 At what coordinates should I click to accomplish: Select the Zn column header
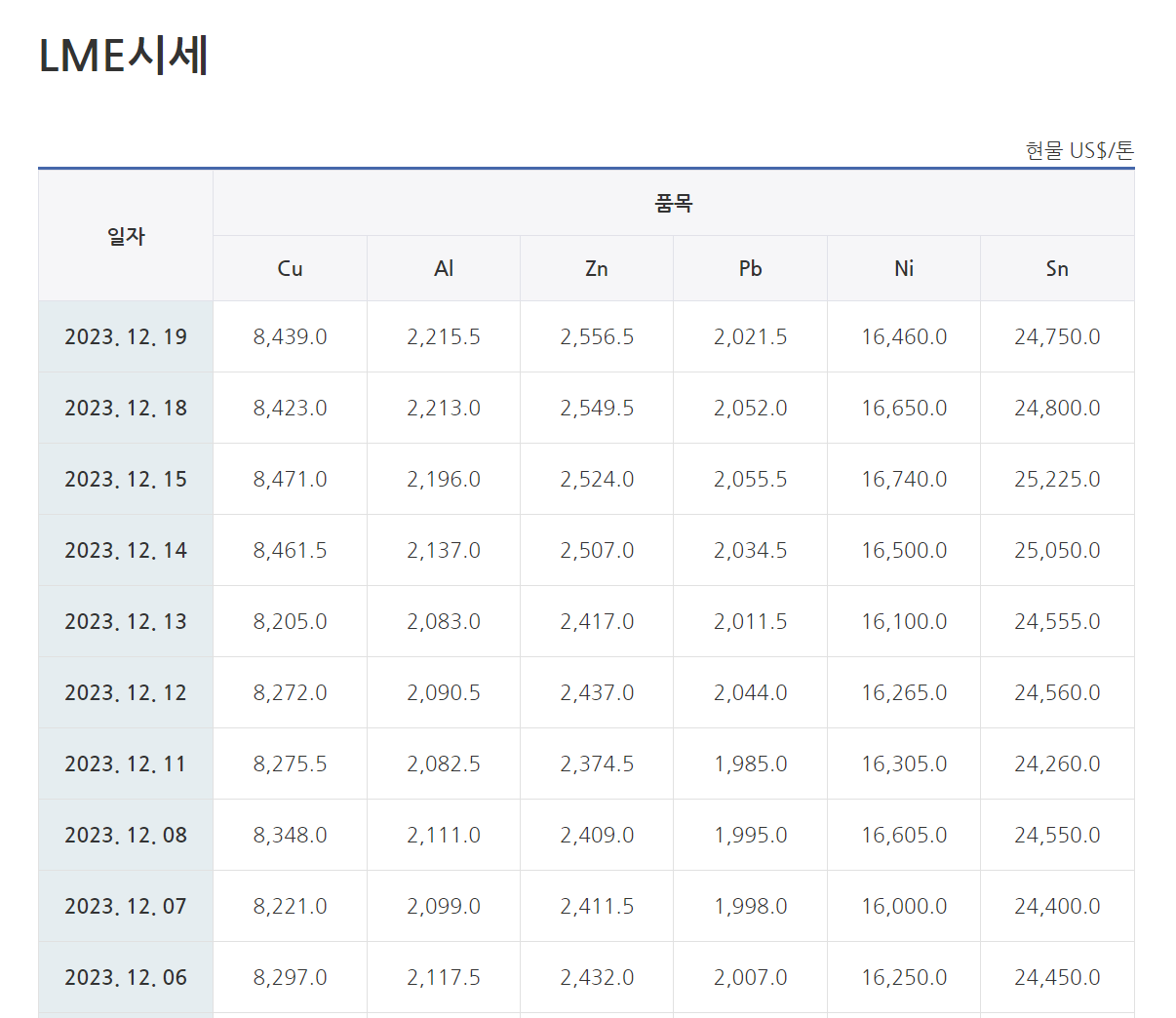pyautogui.click(x=597, y=268)
